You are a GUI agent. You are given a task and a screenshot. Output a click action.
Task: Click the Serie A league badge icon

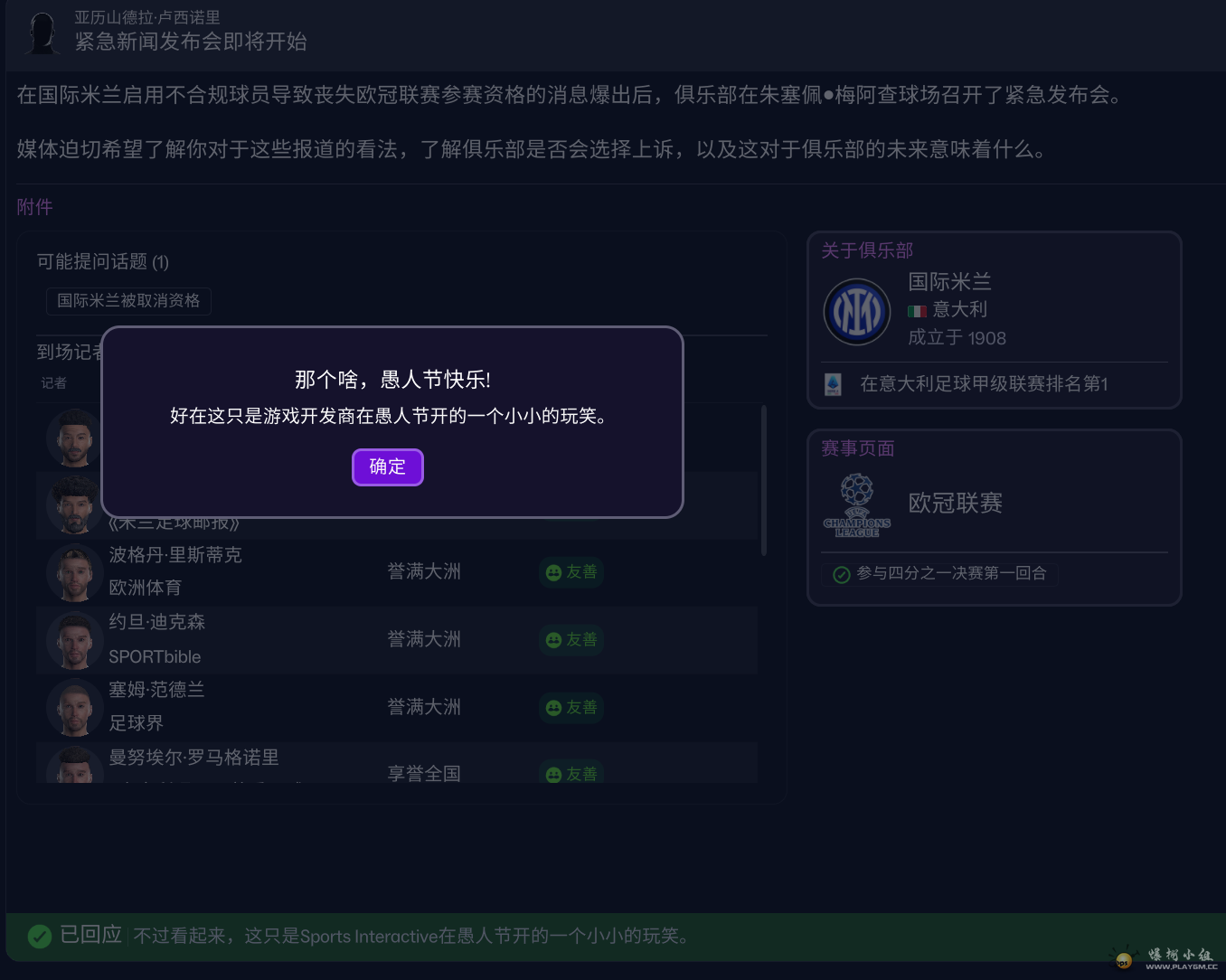833,384
